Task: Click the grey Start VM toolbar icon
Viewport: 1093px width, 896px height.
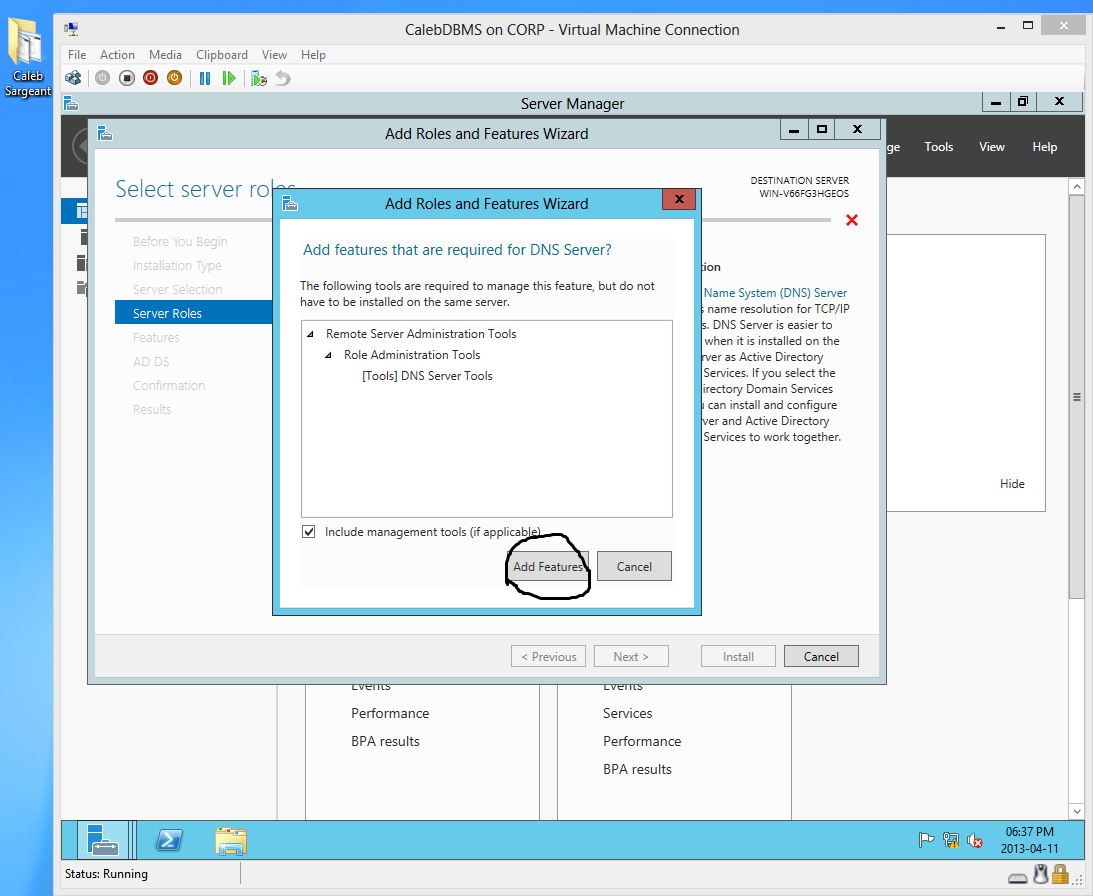Action: [102, 78]
